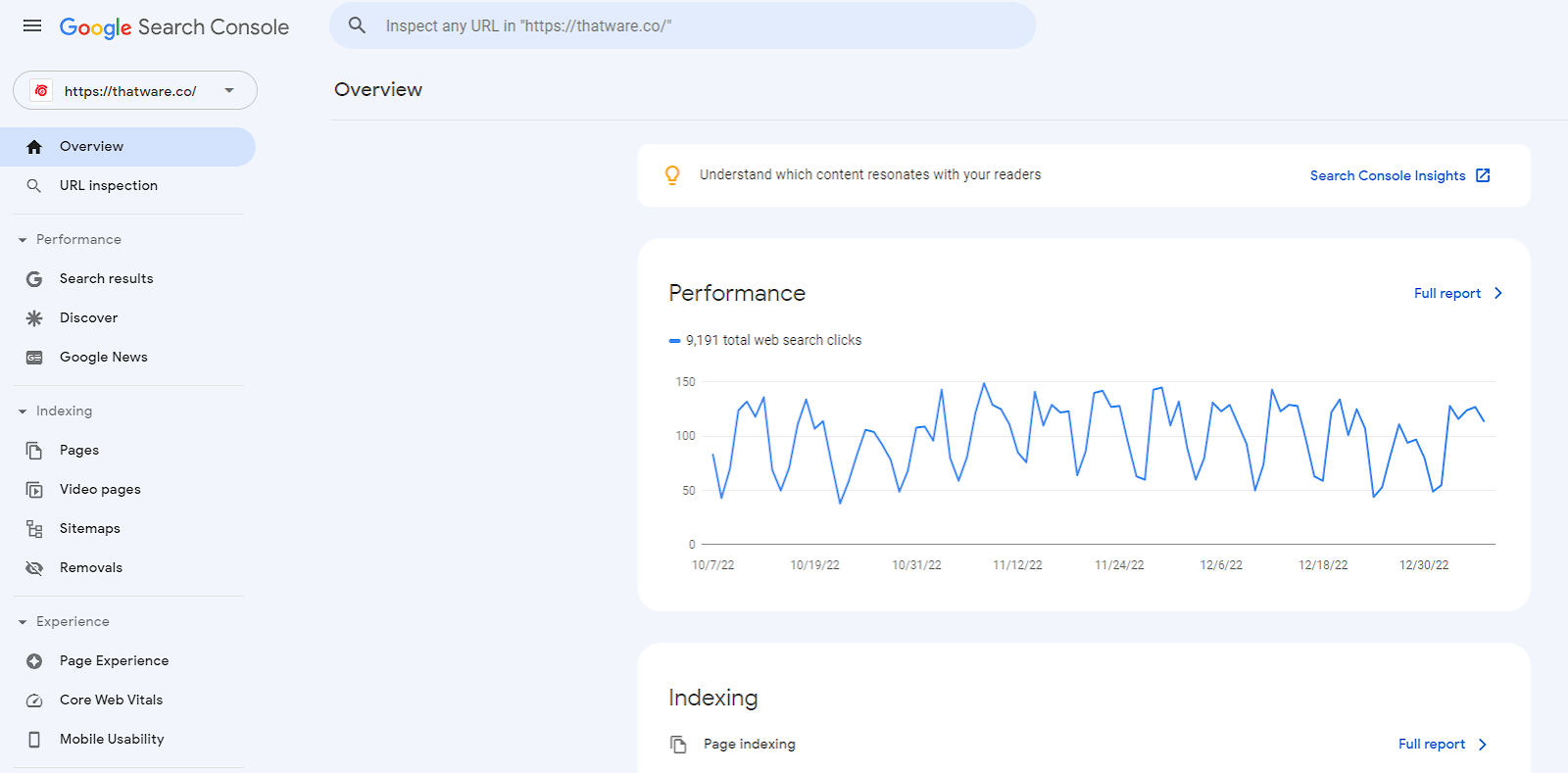Click the Core Web Vitals gauge icon
Viewport: 1568px width, 773px height.
tap(34, 701)
